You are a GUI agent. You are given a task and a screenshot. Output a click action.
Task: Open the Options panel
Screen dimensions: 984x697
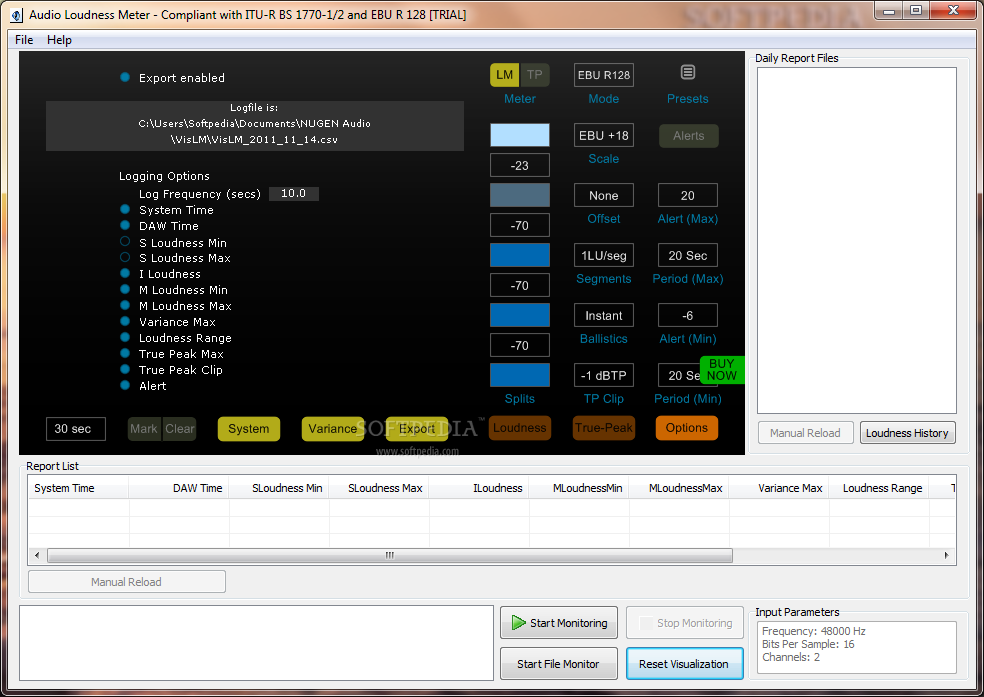coord(687,428)
